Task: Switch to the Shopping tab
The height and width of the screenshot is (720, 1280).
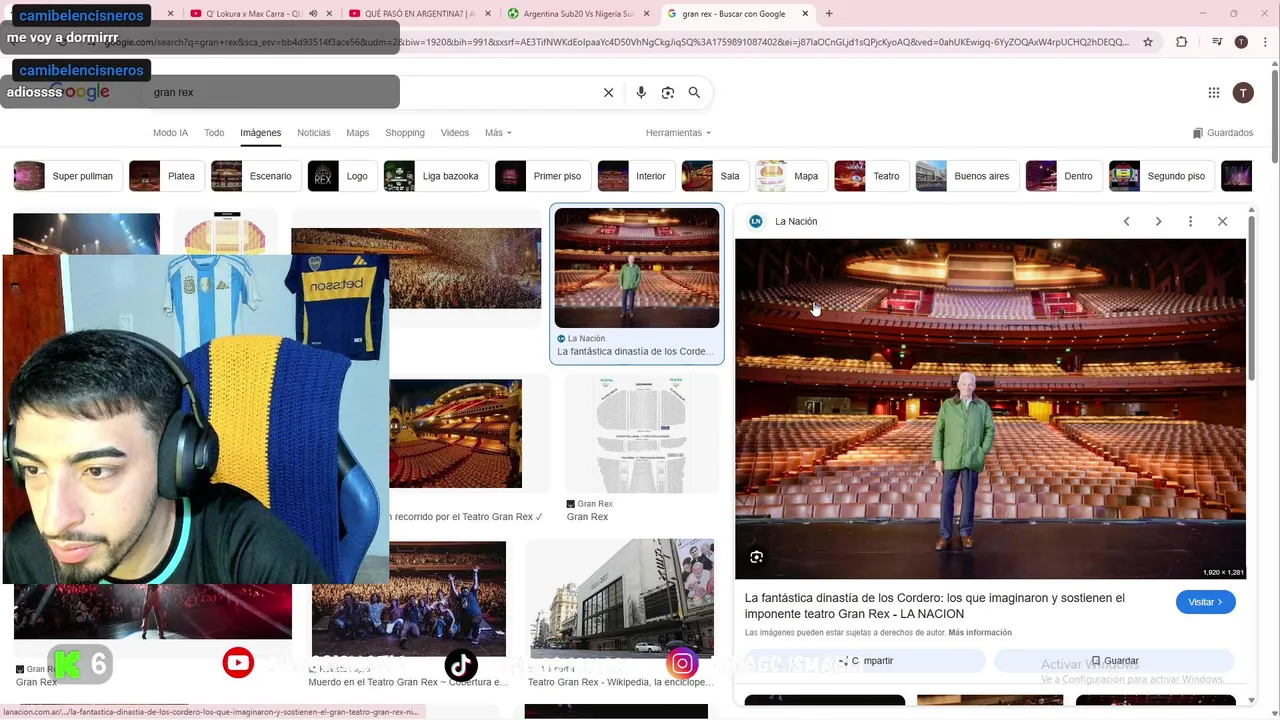Action: point(405,133)
